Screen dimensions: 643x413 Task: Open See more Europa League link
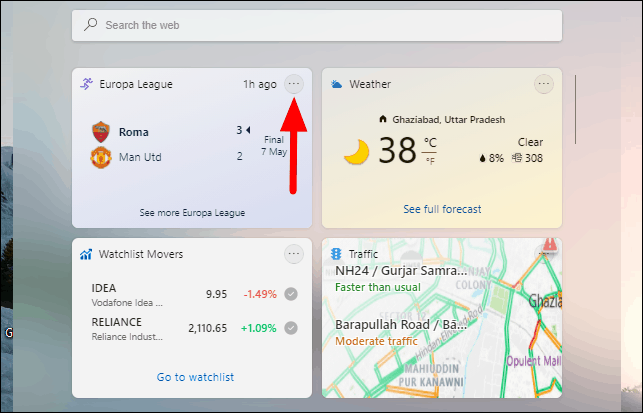coord(192,213)
